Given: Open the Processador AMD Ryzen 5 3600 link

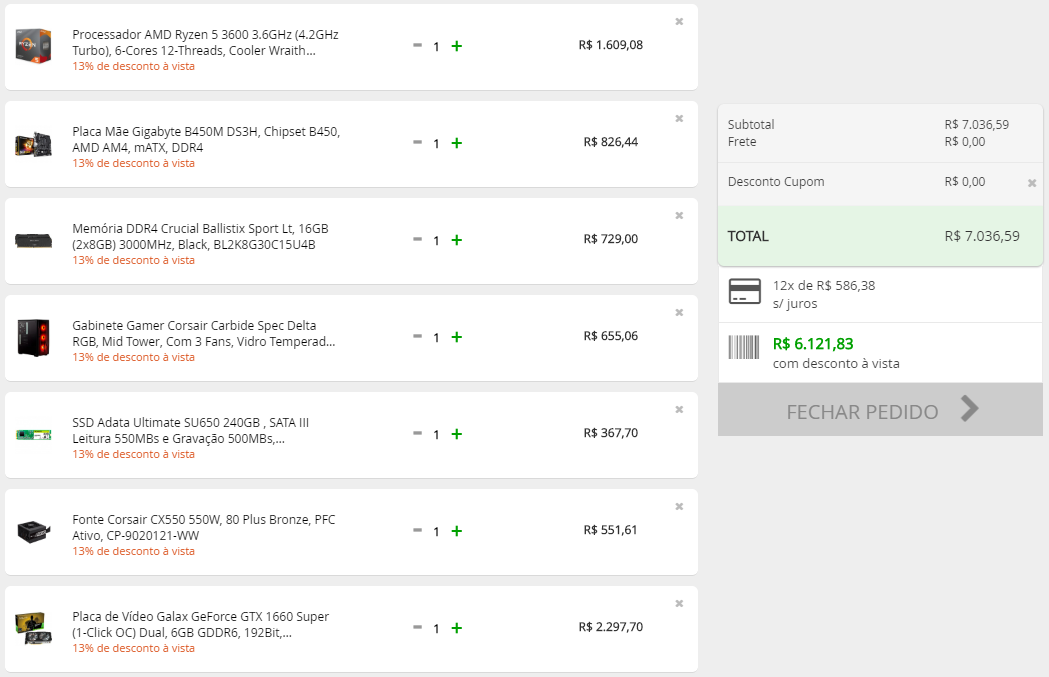Looking at the screenshot, I should pyautogui.click(x=205, y=42).
